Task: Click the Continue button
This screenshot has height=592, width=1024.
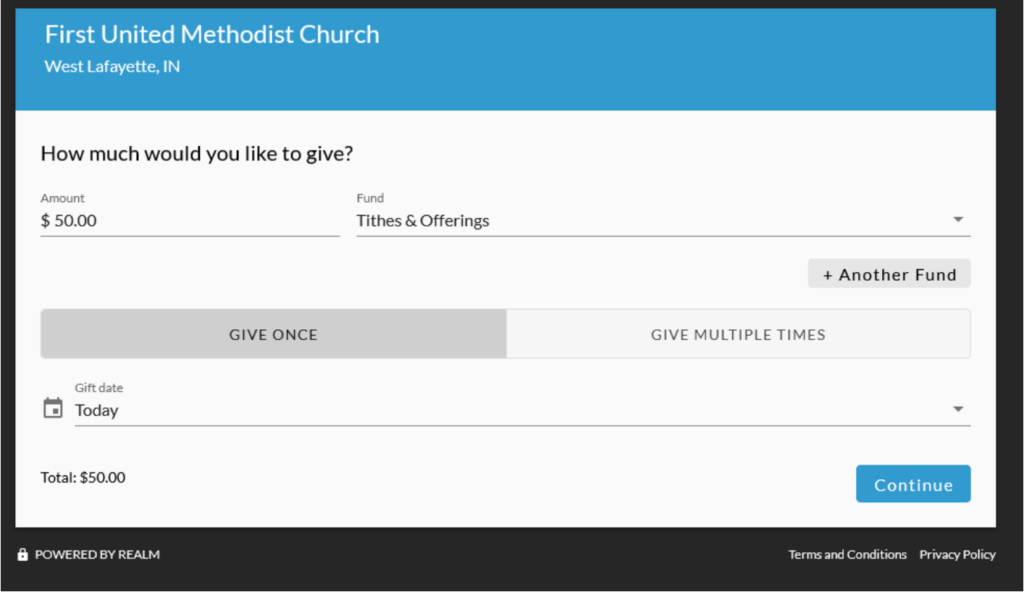Action: click(x=913, y=484)
